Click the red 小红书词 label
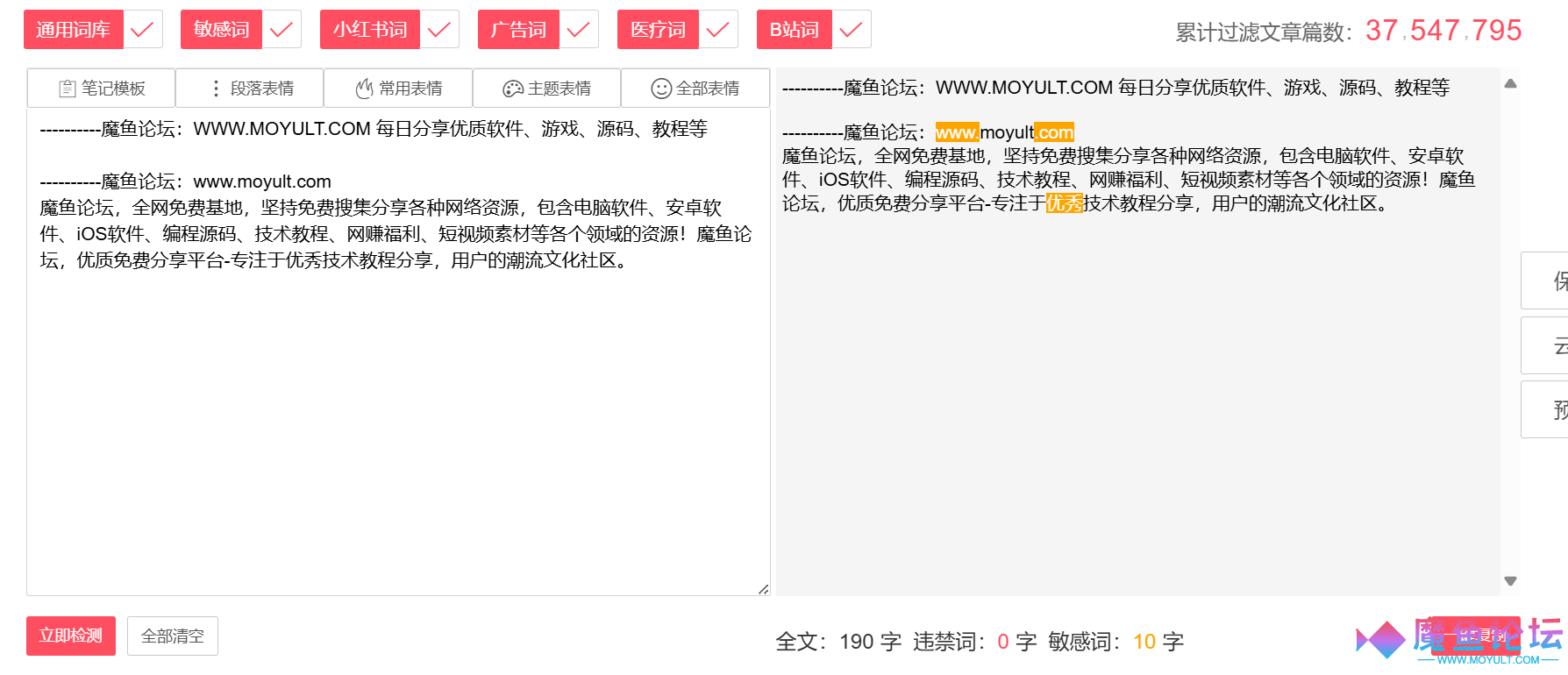1568x675 pixels. 370,30
